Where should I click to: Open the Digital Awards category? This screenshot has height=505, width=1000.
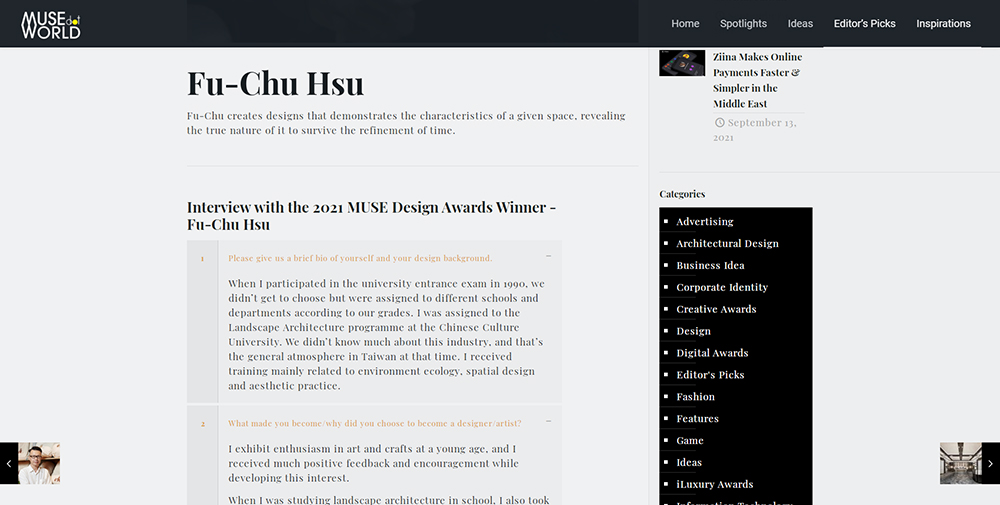[712, 353]
